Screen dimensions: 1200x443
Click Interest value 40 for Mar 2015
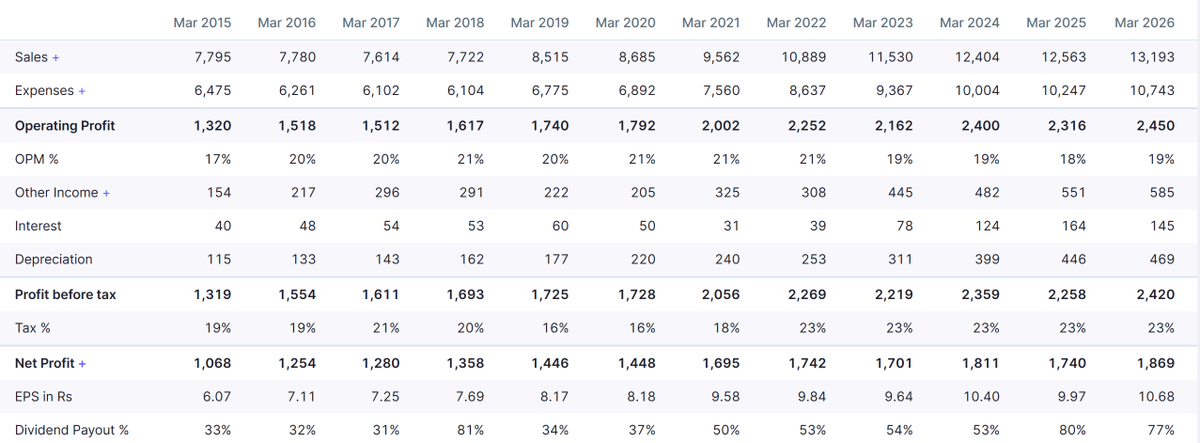pos(223,226)
